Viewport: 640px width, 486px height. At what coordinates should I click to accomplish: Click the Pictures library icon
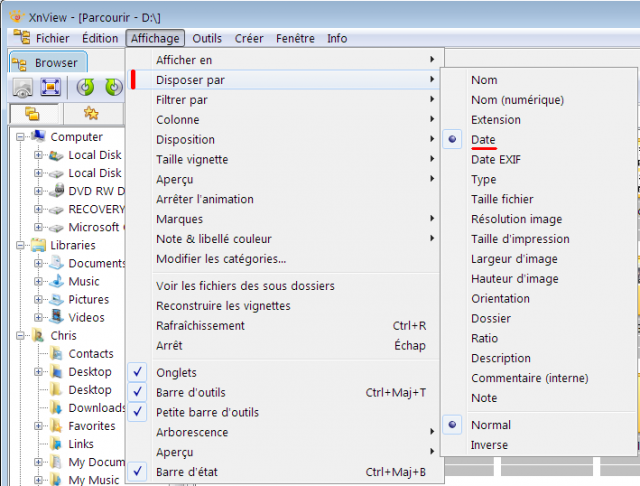pos(56,299)
